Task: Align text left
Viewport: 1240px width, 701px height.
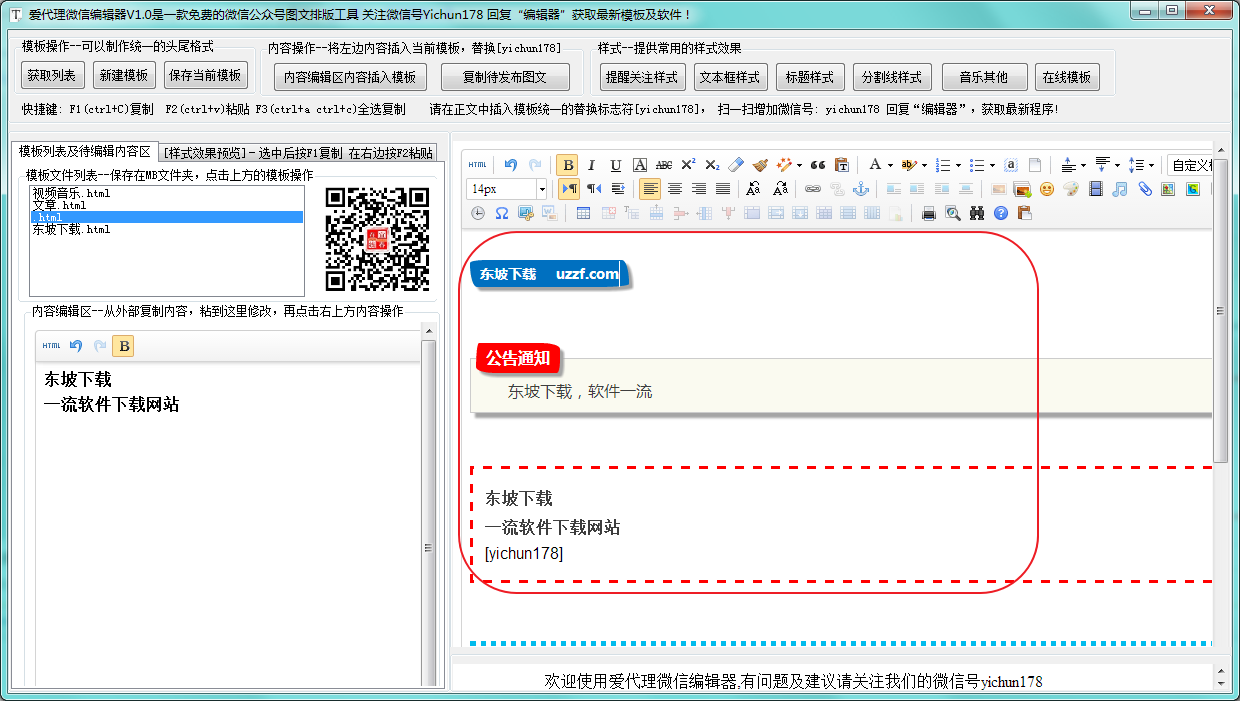Action: pyautogui.click(x=651, y=188)
